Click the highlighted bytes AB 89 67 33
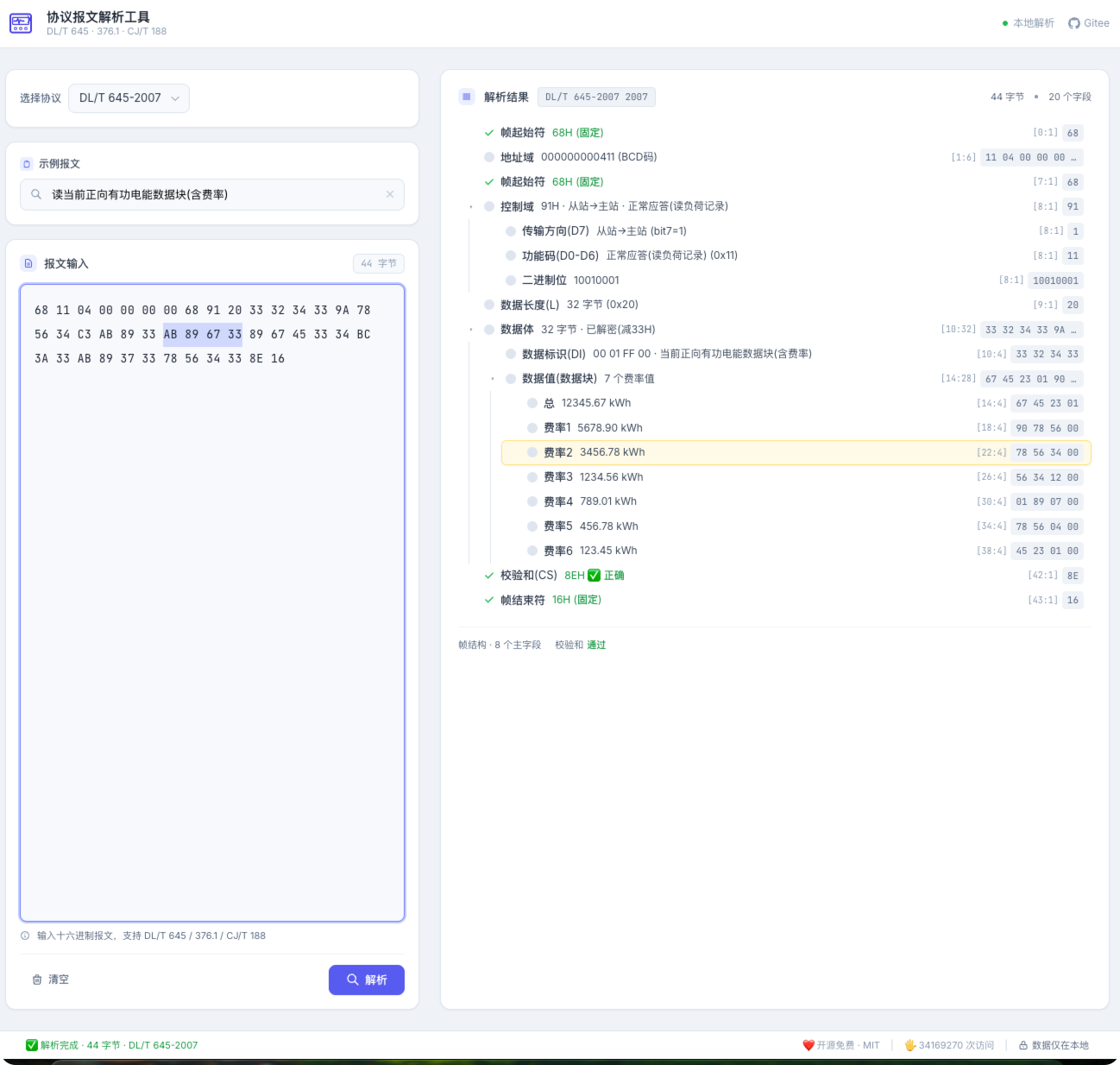Image resolution: width=1120 pixels, height=1065 pixels. click(x=203, y=334)
